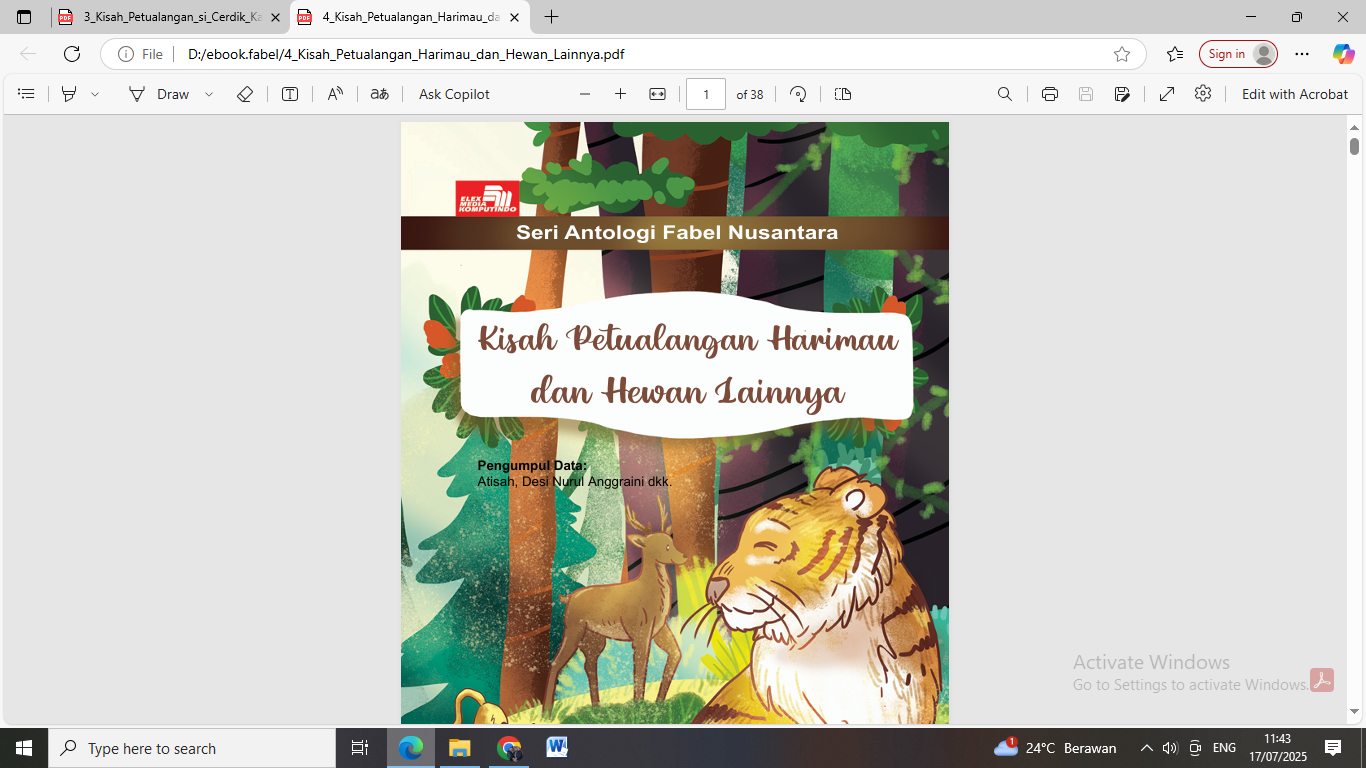Decrease zoom using the minus control
The width and height of the screenshot is (1366, 768).
(x=585, y=93)
